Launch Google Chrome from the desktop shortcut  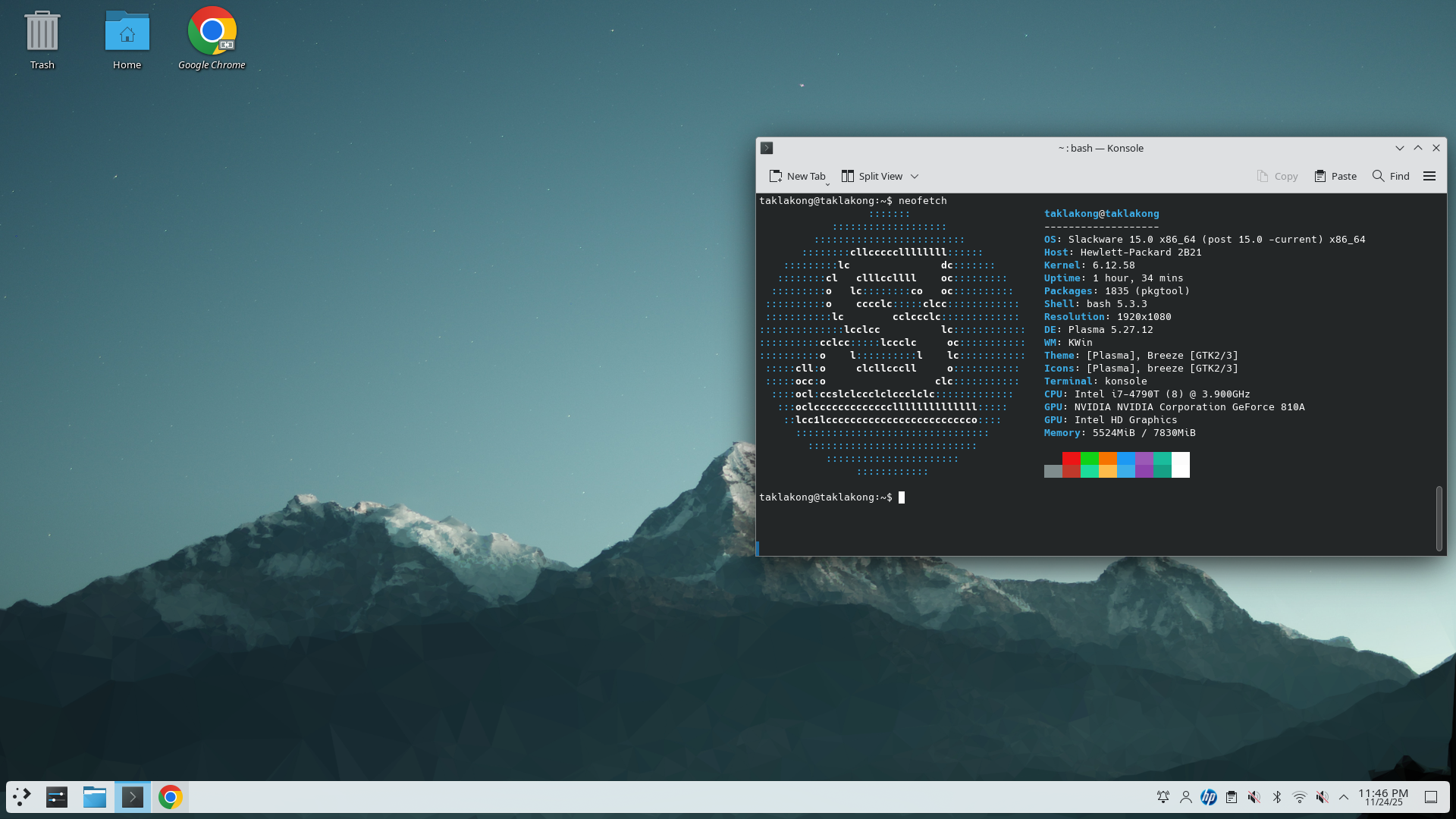[x=212, y=39]
